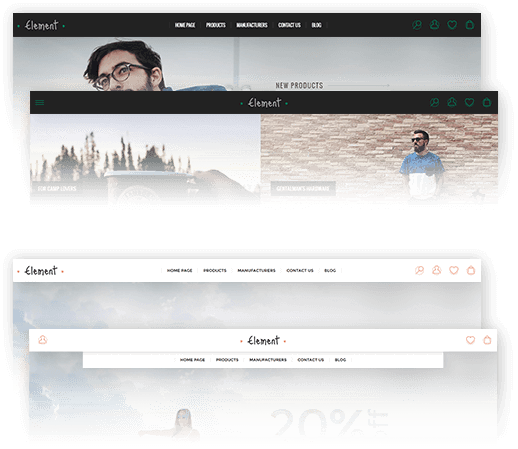Open the green hamburger menu icon
Screen dimensions: 518x449
pos(40,102)
